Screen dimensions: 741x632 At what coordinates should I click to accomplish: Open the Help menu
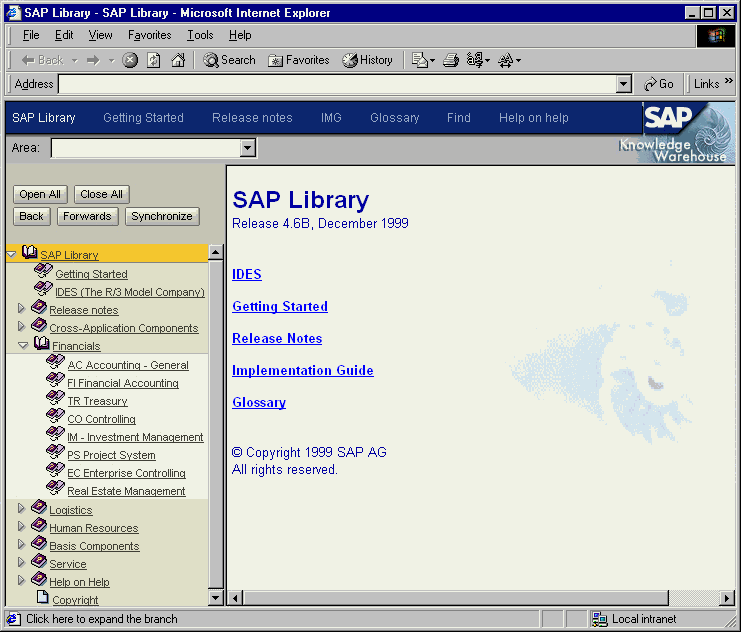pos(240,35)
